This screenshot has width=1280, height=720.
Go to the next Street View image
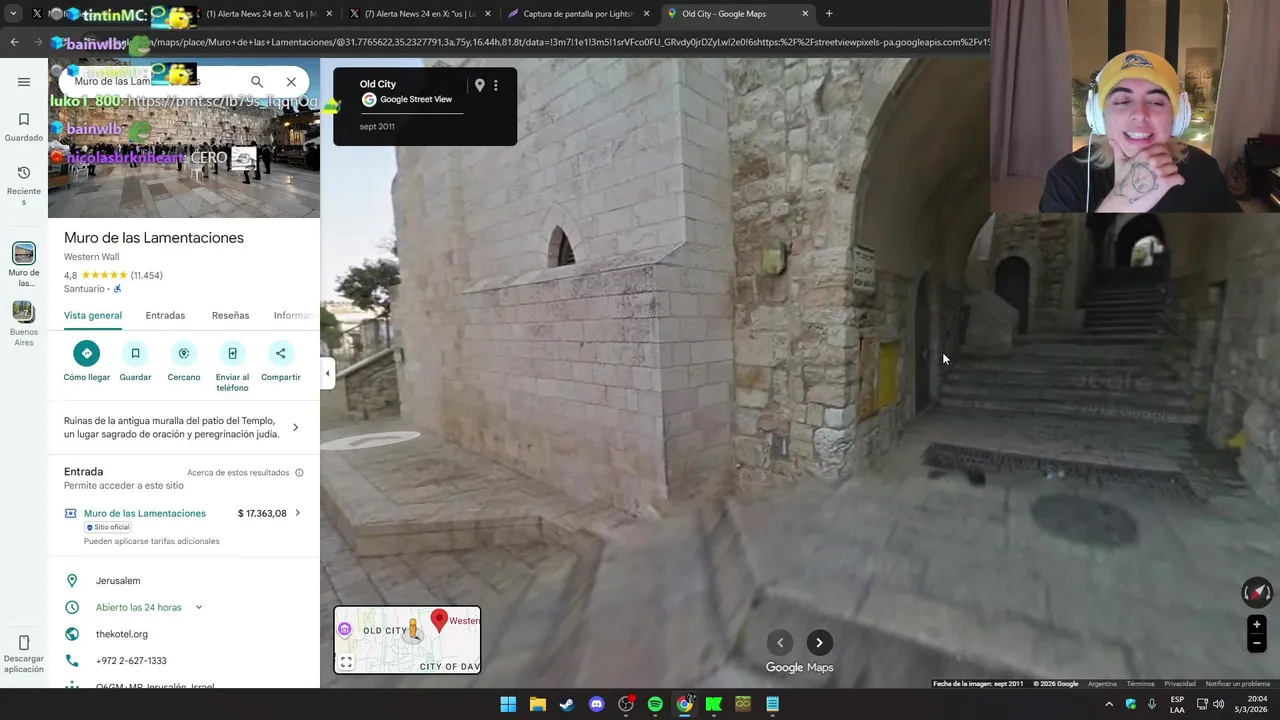[819, 643]
